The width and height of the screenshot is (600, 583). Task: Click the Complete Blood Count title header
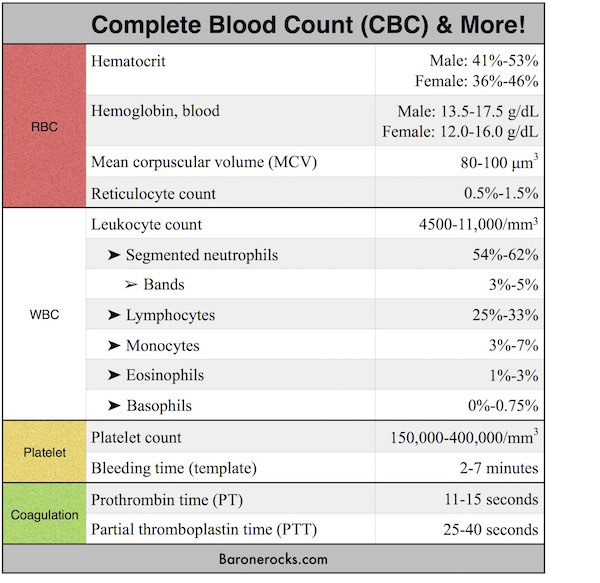pyautogui.click(x=308, y=25)
